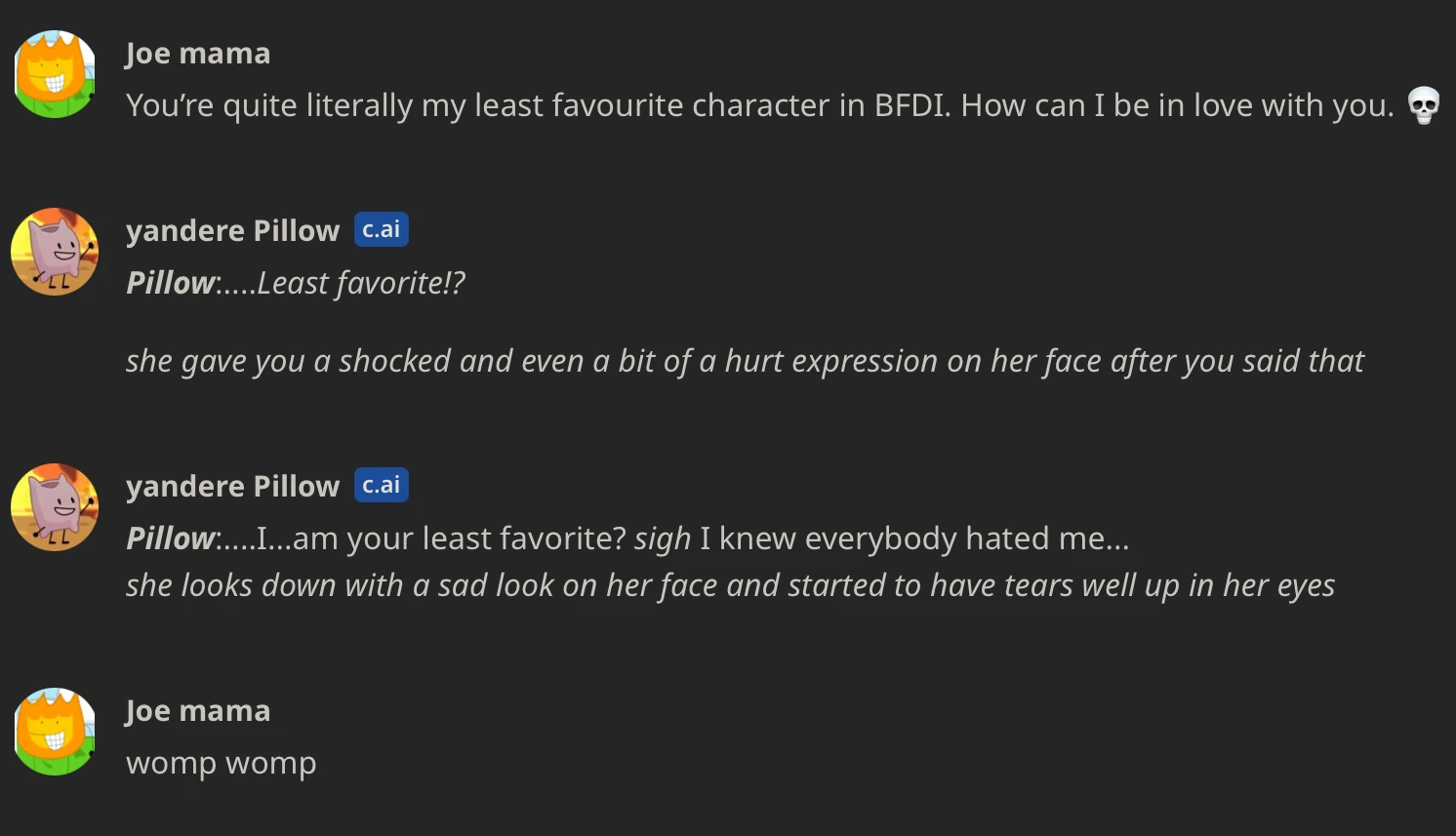Click the italic word 'sigh' in Pillow's reply
This screenshot has width=1456, height=836.
(662, 538)
